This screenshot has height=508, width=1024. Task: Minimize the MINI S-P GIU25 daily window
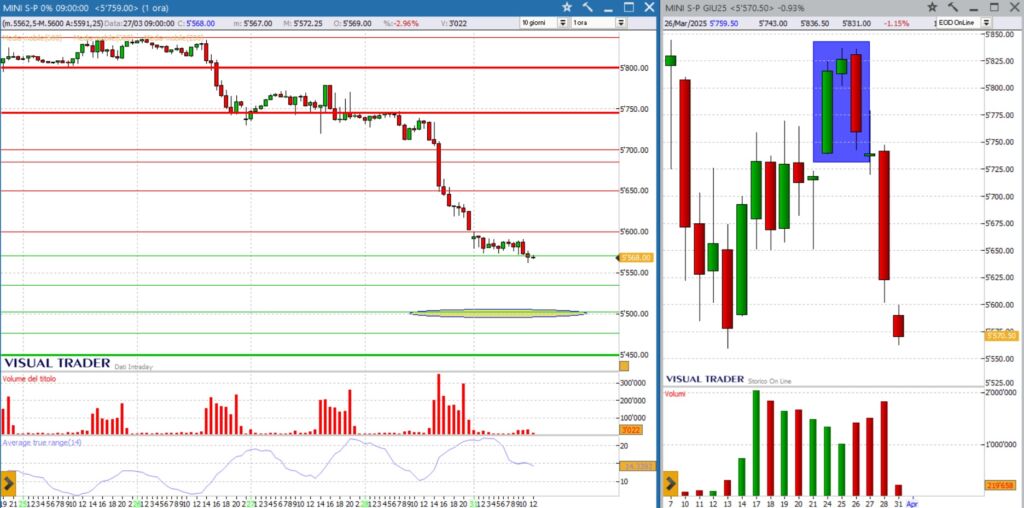click(x=974, y=9)
